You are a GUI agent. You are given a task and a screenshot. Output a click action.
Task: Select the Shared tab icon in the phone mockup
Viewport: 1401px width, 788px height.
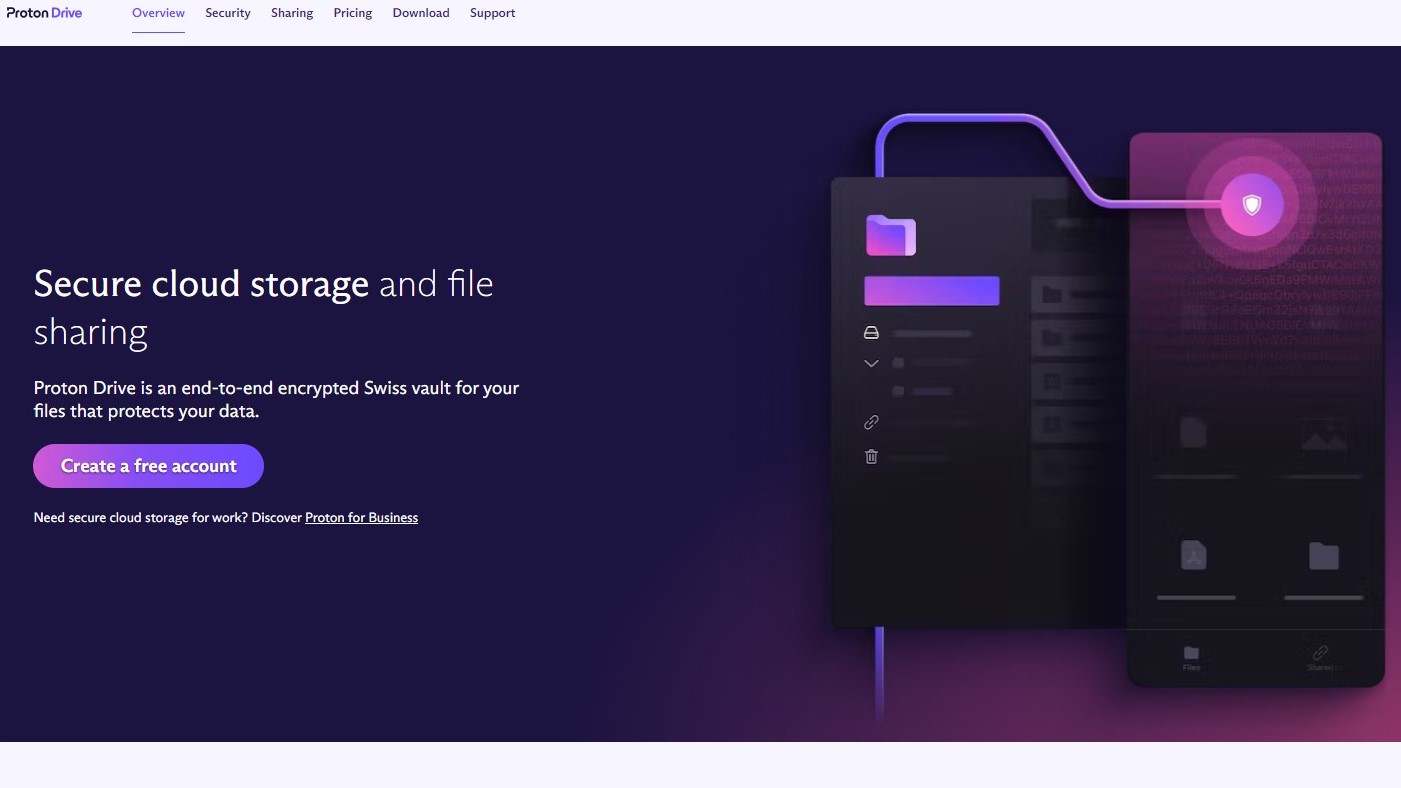[1320, 653]
